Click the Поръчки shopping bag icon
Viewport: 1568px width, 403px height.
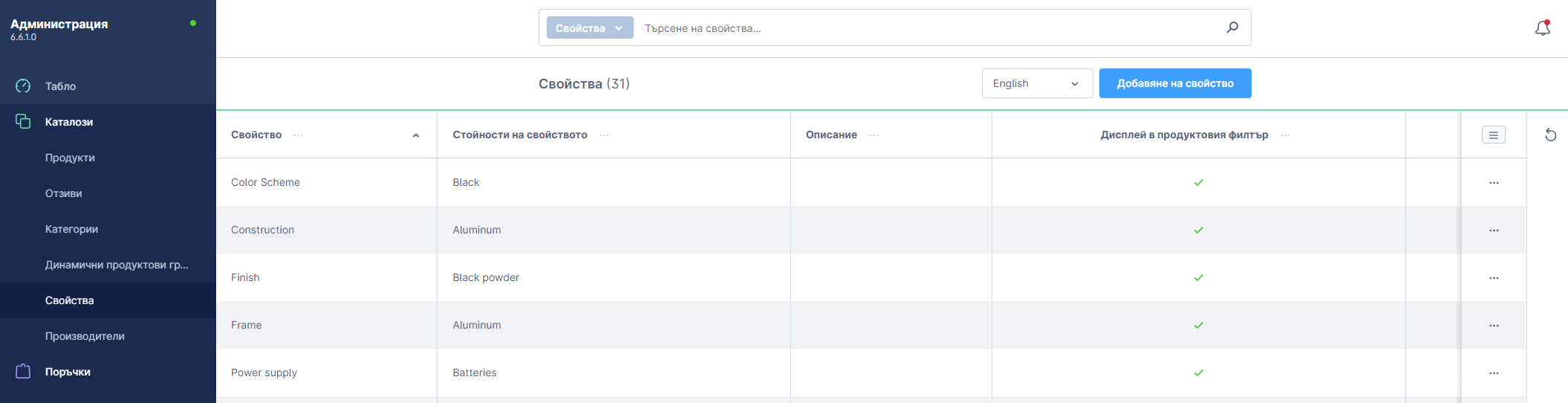pyautogui.click(x=23, y=372)
